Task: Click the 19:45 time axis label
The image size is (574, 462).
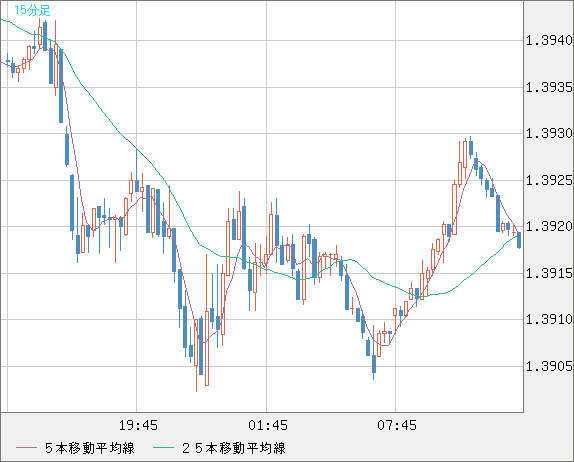Action: coord(138,425)
